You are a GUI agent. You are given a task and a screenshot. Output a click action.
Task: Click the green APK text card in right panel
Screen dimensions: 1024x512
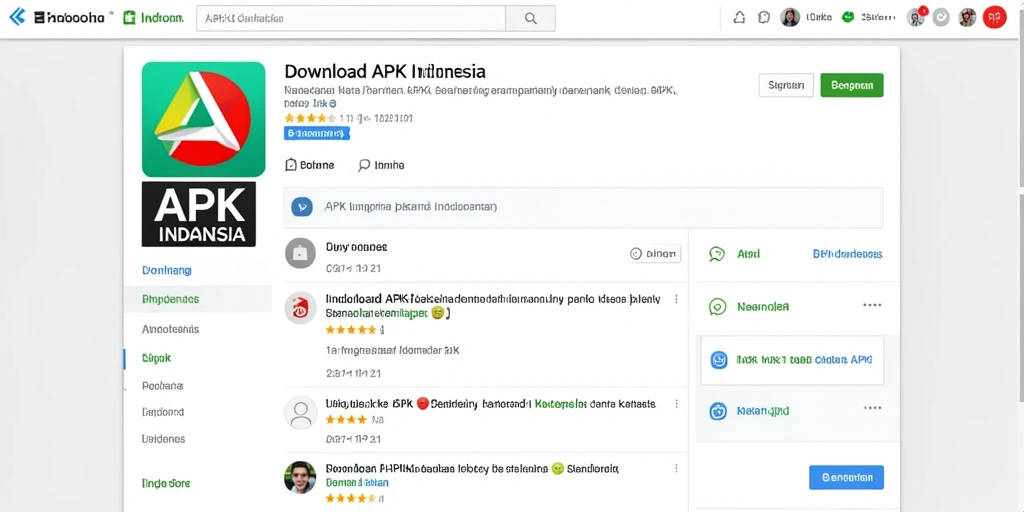pos(792,360)
